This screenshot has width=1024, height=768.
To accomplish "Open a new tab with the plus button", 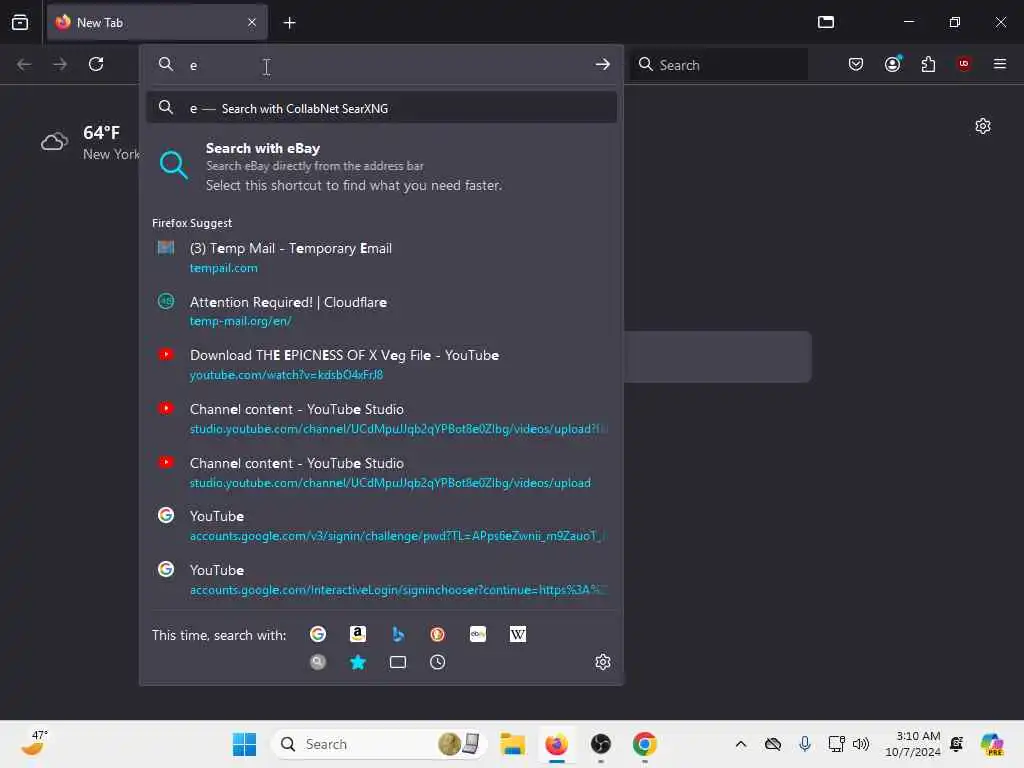I will pyautogui.click(x=289, y=23).
